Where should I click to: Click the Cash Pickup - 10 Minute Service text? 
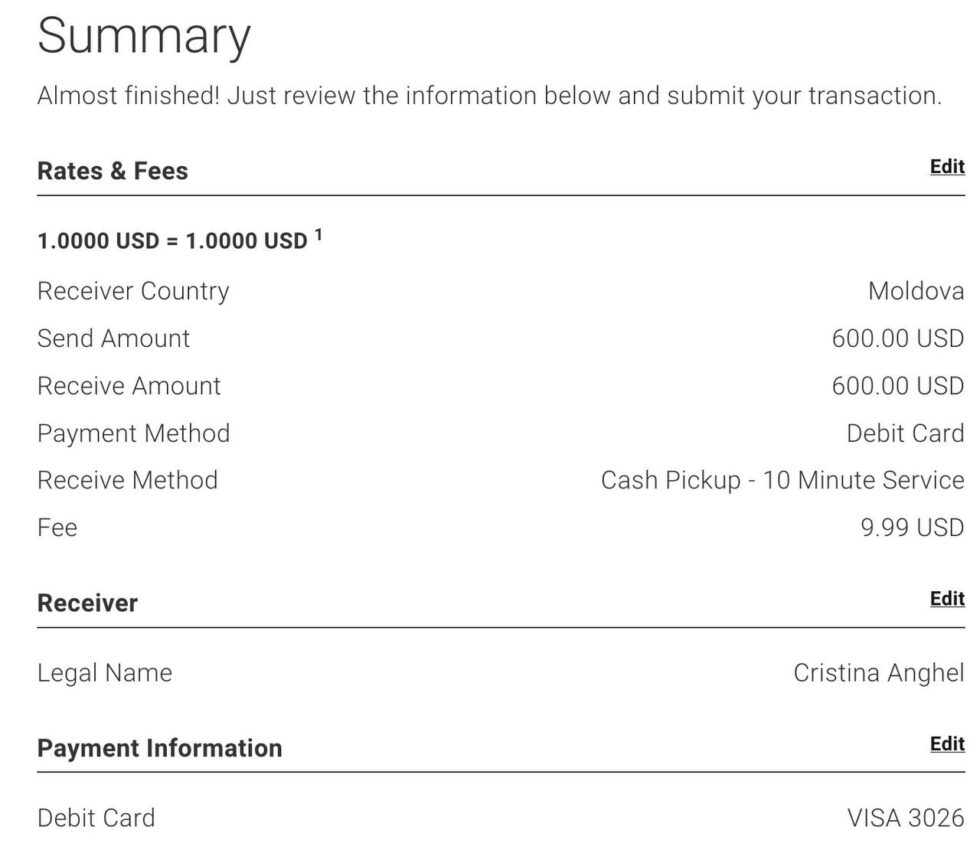782,480
